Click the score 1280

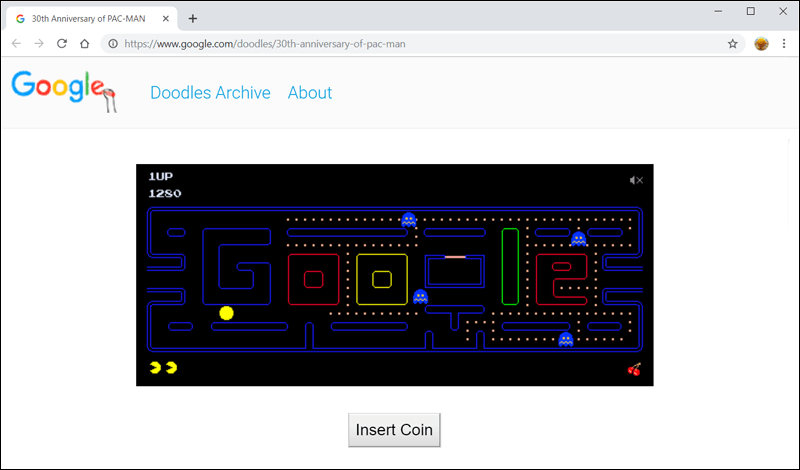(x=165, y=193)
